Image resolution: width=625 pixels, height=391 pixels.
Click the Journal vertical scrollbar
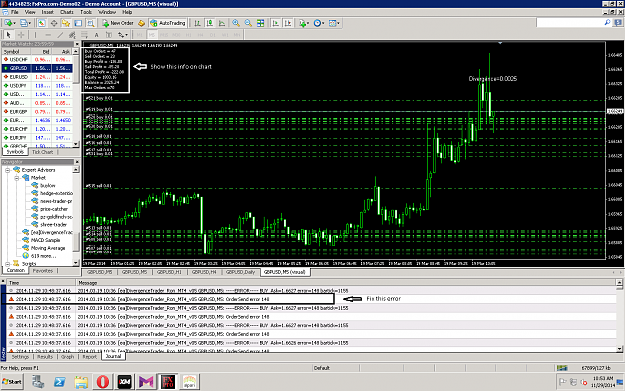coord(619,316)
